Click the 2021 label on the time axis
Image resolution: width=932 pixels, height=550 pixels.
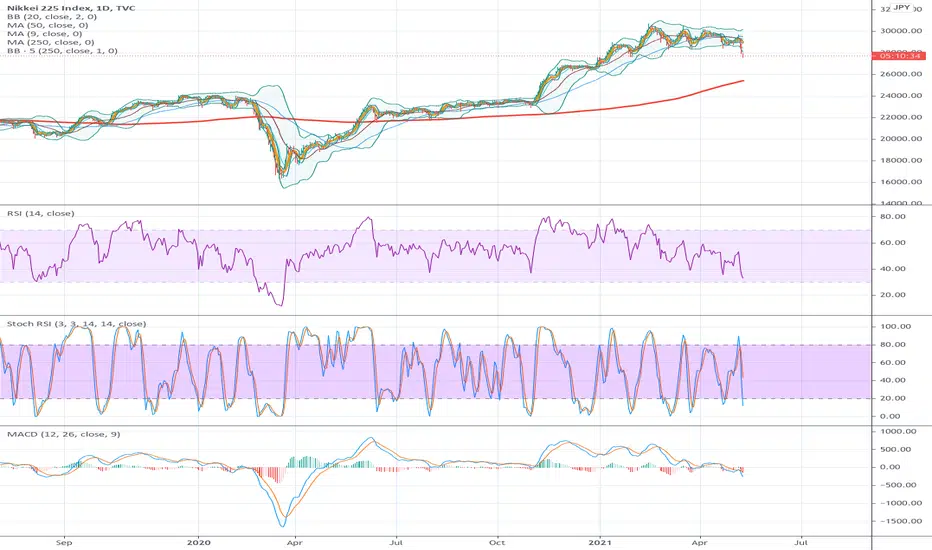600,542
